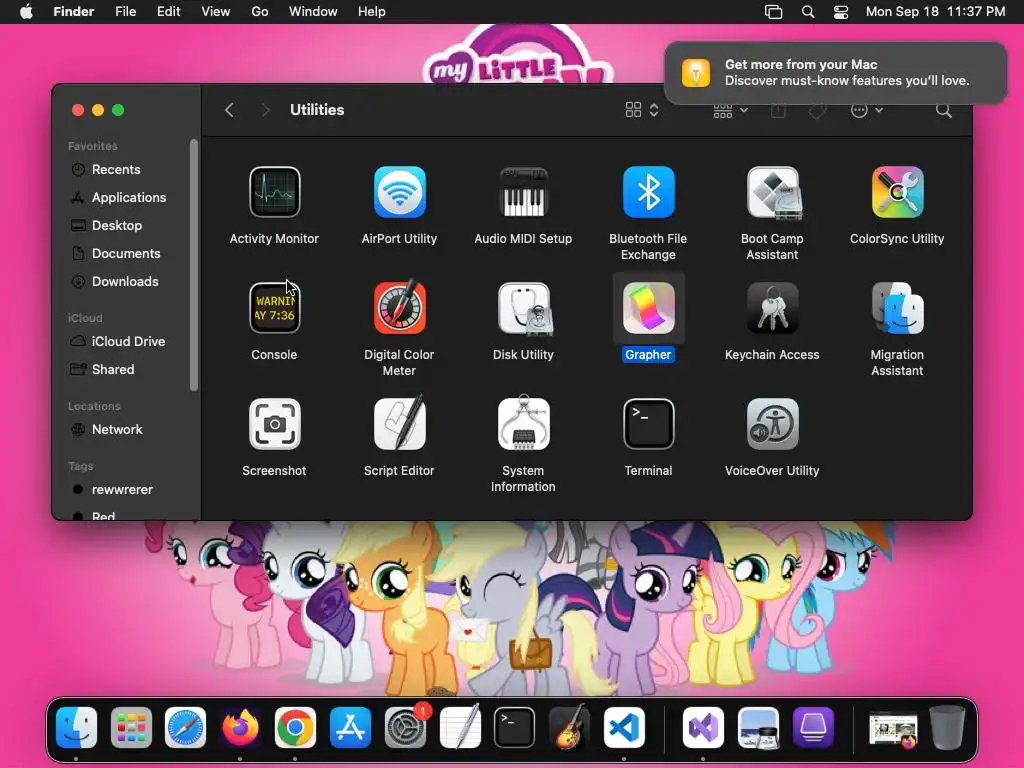1024x768 pixels.
Task: Select ColorSync Utility icon
Action: pyautogui.click(x=897, y=192)
